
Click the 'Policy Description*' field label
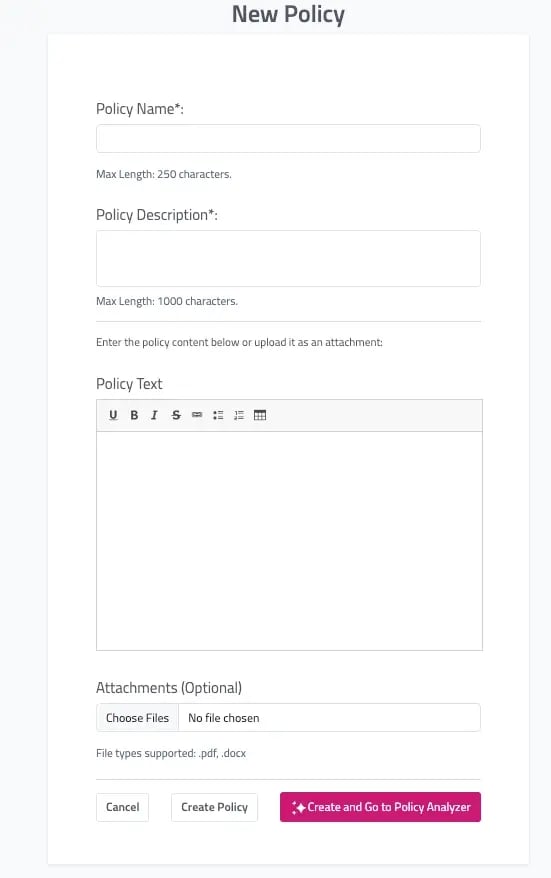click(x=157, y=215)
